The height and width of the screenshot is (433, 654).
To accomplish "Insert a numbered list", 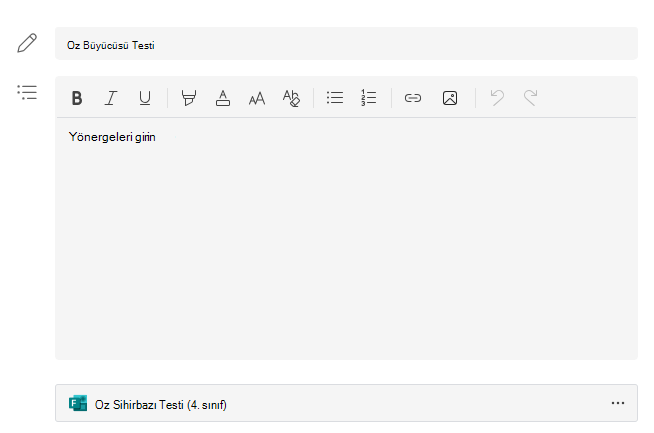I will click(369, 98).
